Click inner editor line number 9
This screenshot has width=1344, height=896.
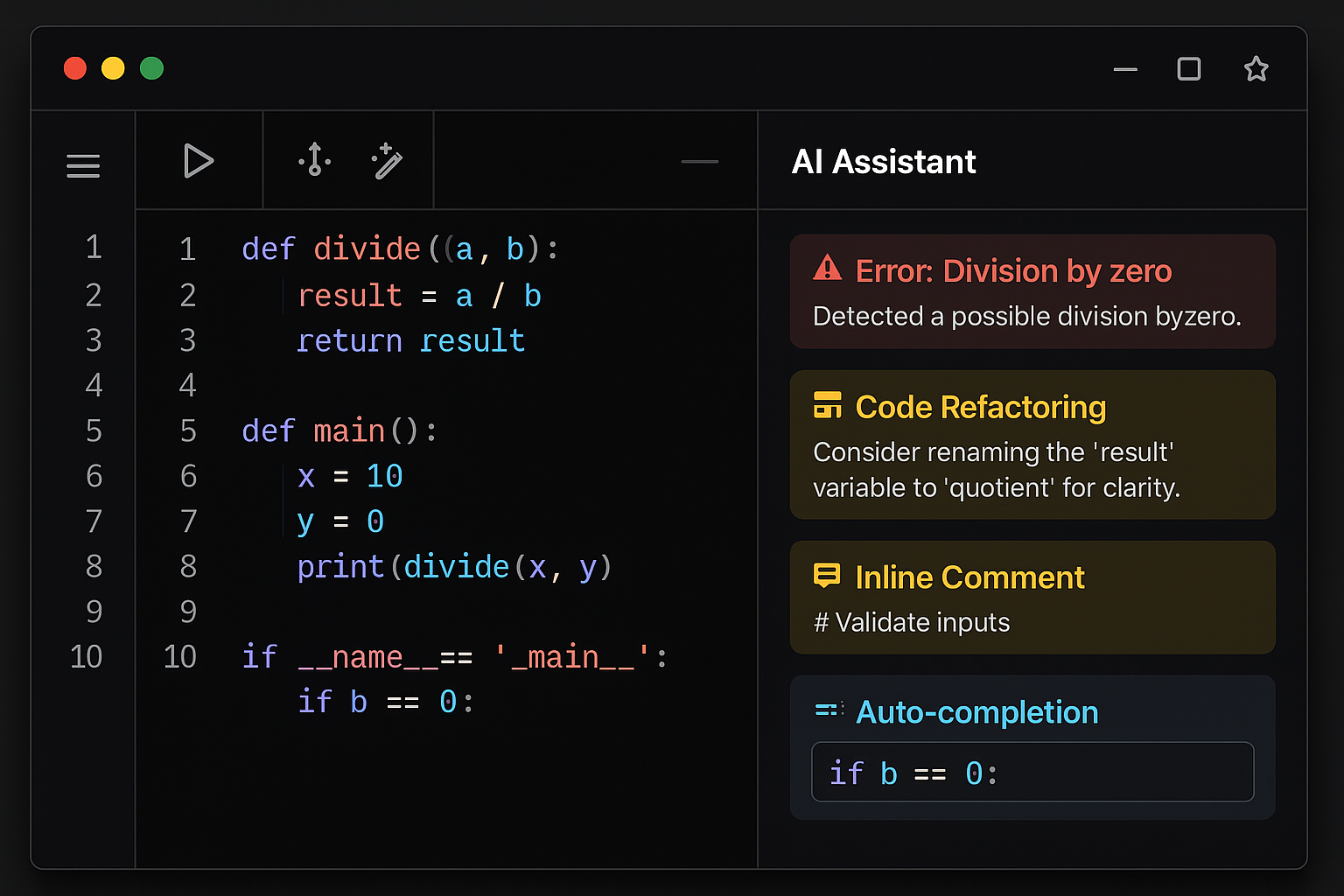pos(188,612)
